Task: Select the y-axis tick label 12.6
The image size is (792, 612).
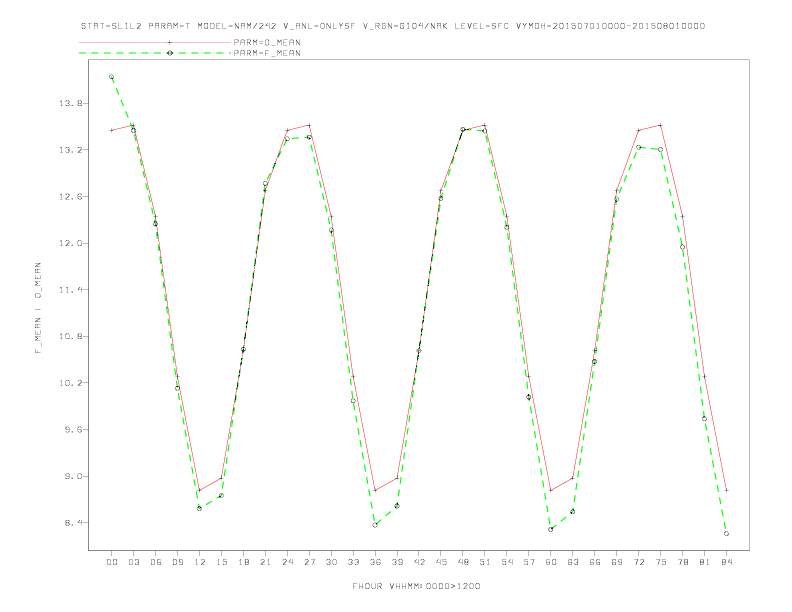Action: (70, 196)
